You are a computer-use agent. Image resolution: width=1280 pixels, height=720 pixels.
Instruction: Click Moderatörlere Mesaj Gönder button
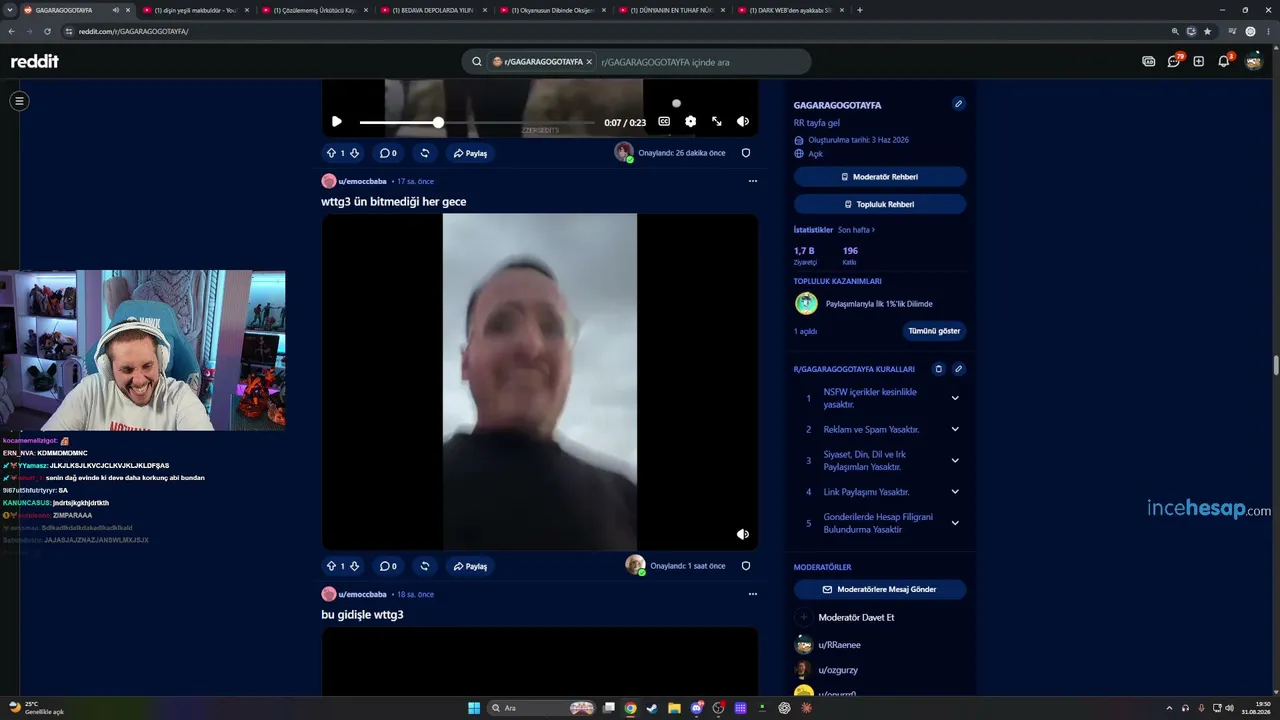(880, 590)
